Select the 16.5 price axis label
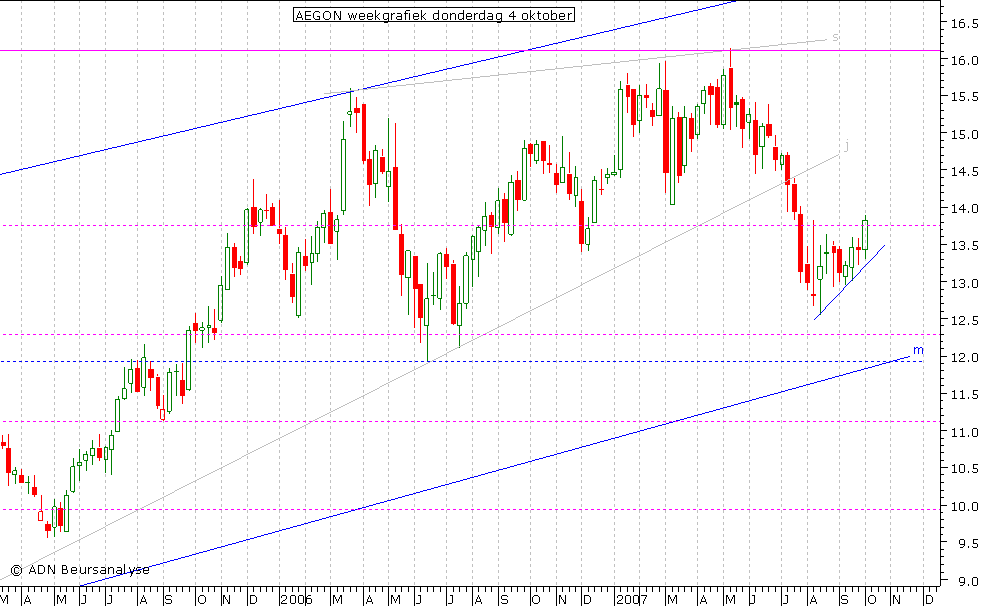This screenshot has width=981, height=606. click(964, 24)
